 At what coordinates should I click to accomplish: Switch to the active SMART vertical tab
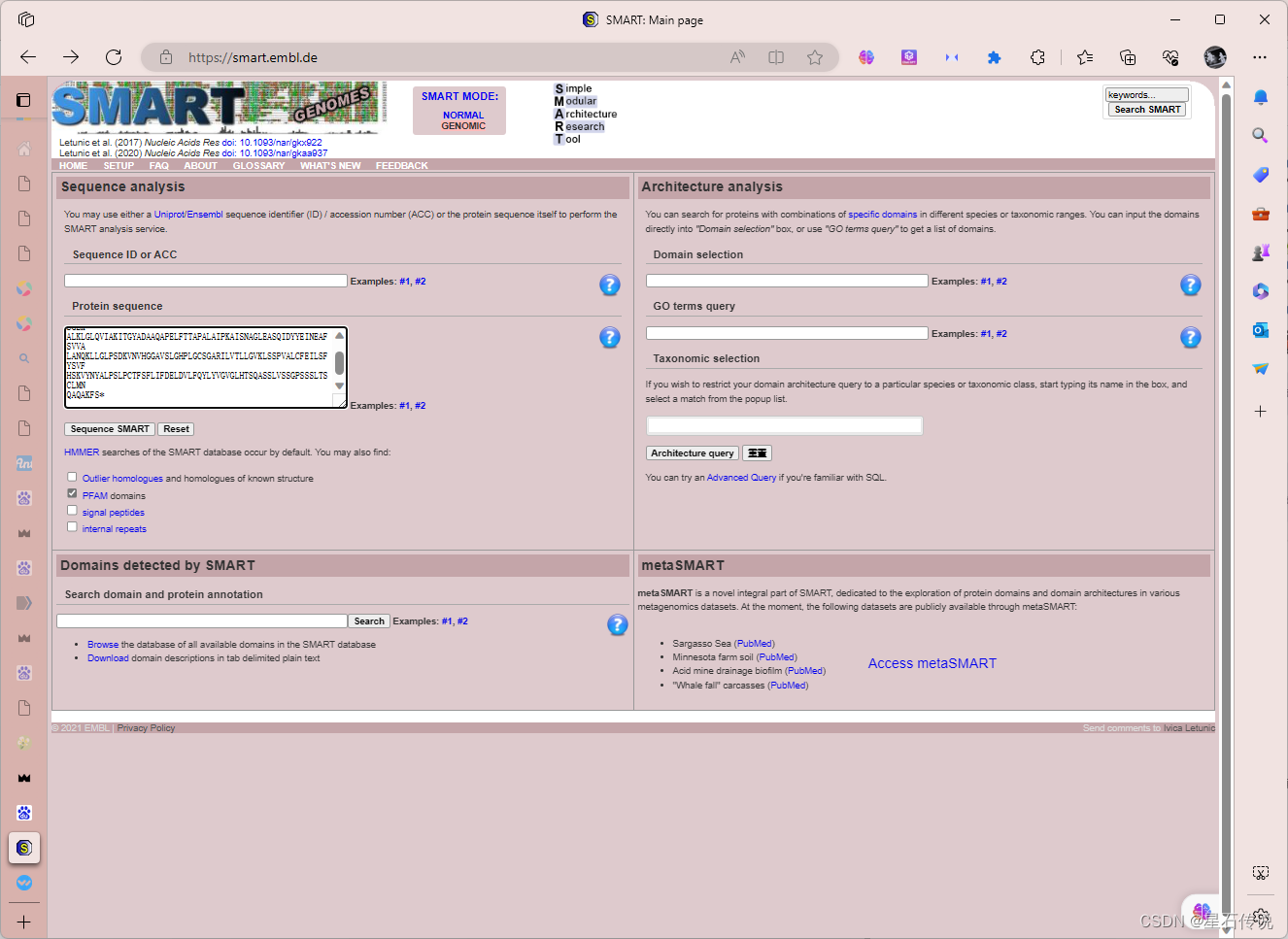click(x=24, y=848)
